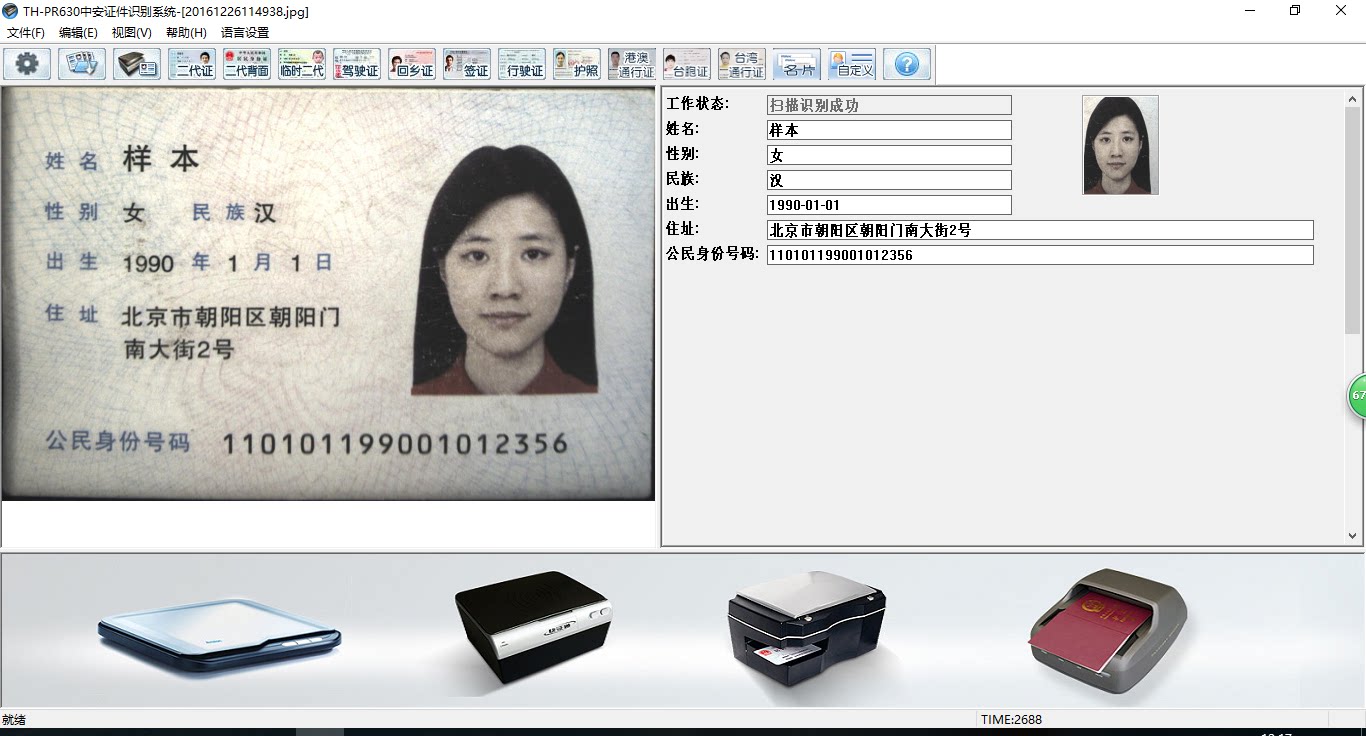Select the 临时二代 temporary ID button
Viewport: 1366px width, 736px height.
(302, 64)
